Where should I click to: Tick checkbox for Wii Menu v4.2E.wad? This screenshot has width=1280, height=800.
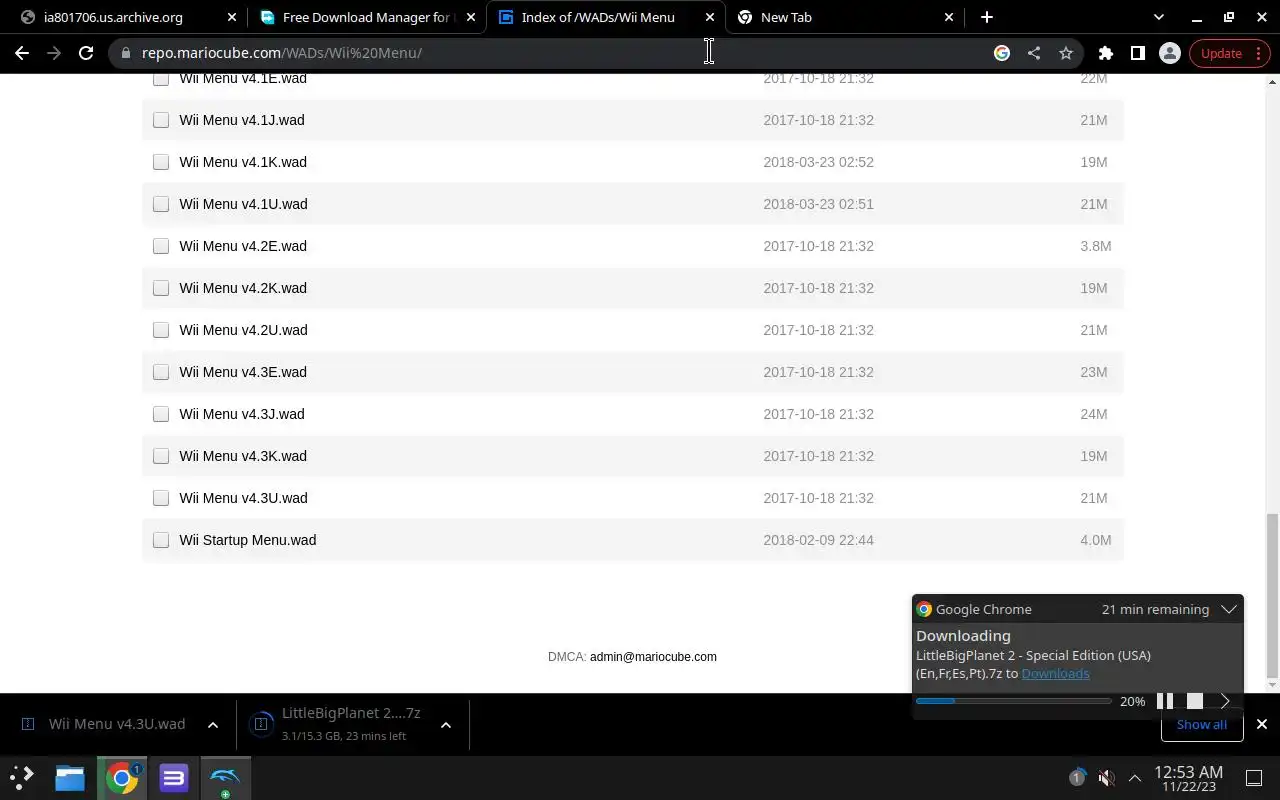(x=161, y=246)
